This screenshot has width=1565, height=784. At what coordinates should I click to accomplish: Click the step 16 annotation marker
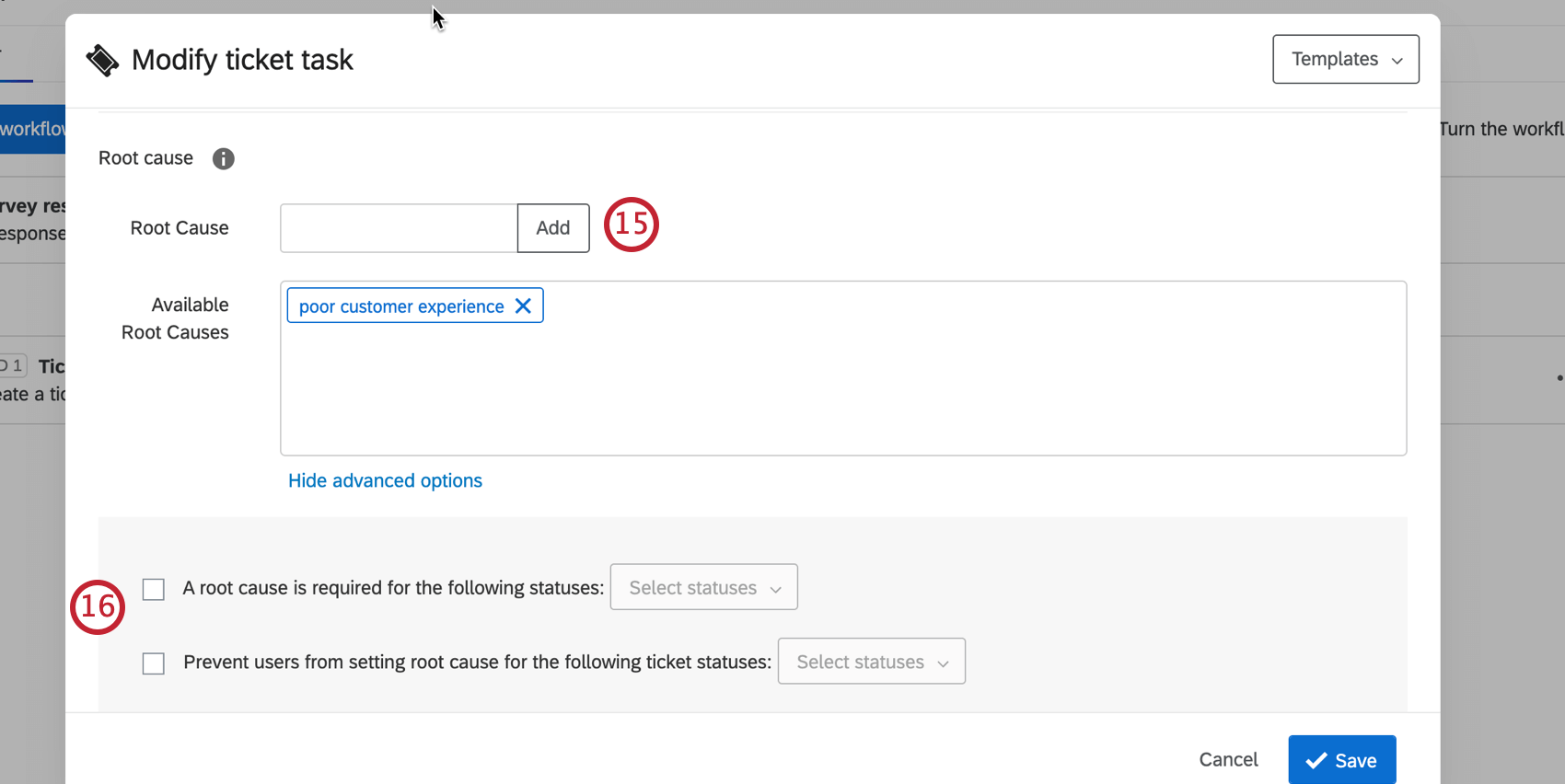tap(98, 606)
